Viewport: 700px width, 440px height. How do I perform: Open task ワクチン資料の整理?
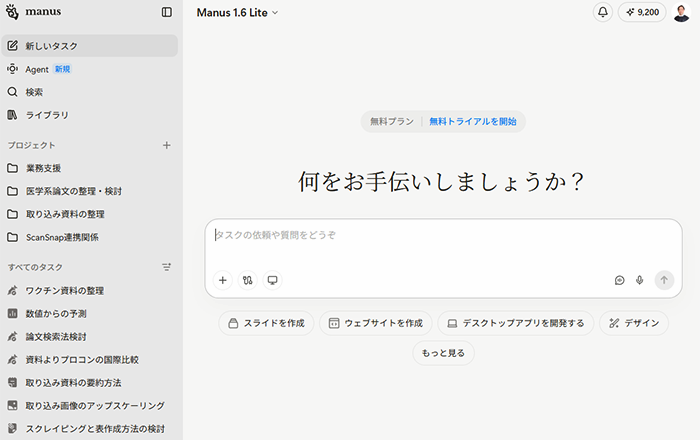(x=90, y=291)
